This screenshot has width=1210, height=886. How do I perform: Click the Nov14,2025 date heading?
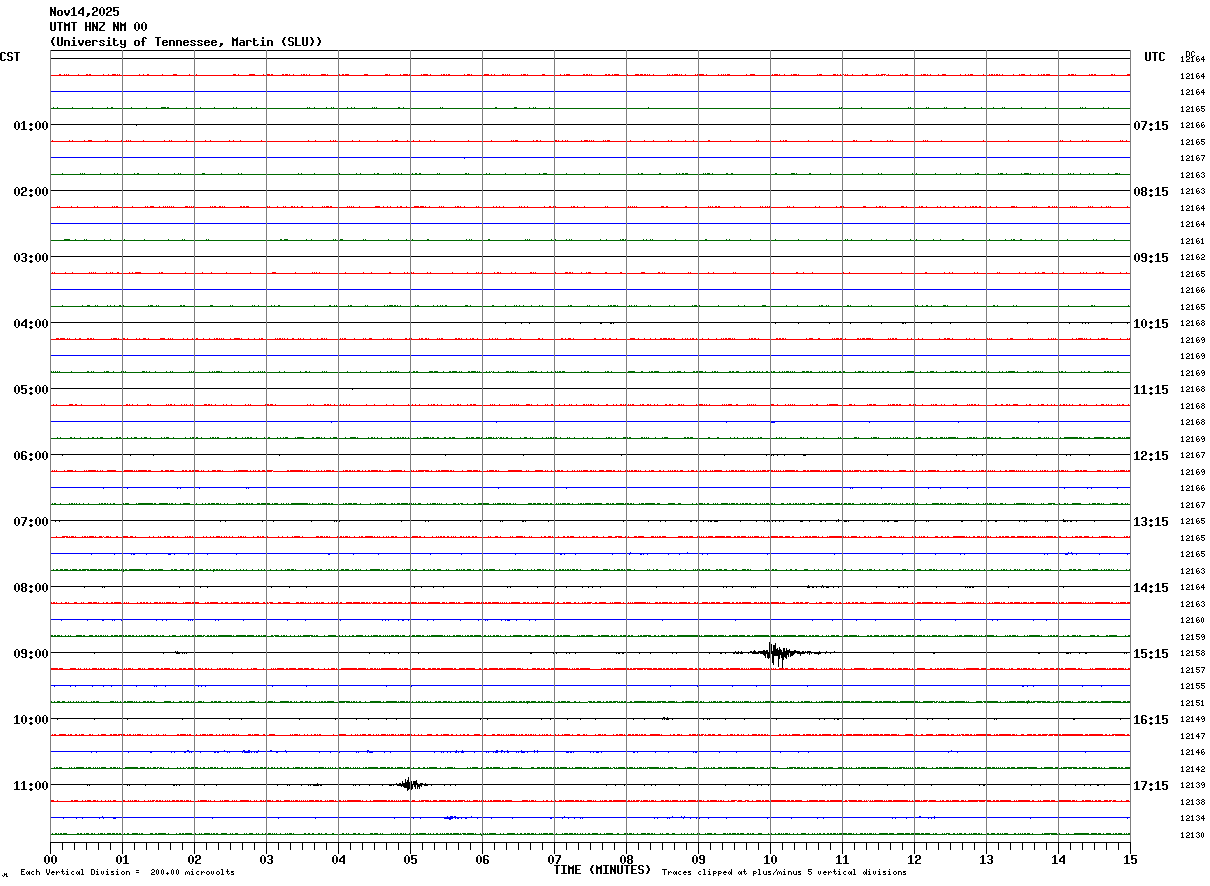[84, 12]
